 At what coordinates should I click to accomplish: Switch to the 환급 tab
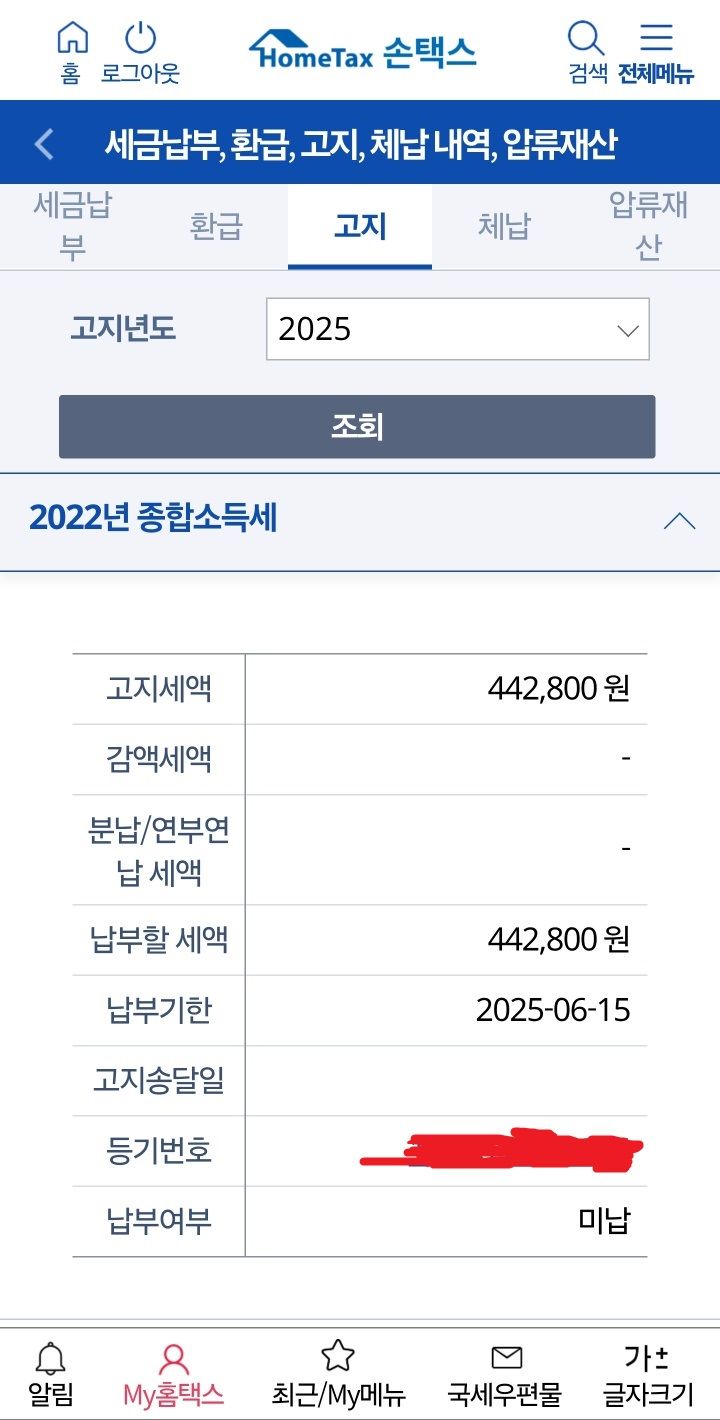pos(216,226)
